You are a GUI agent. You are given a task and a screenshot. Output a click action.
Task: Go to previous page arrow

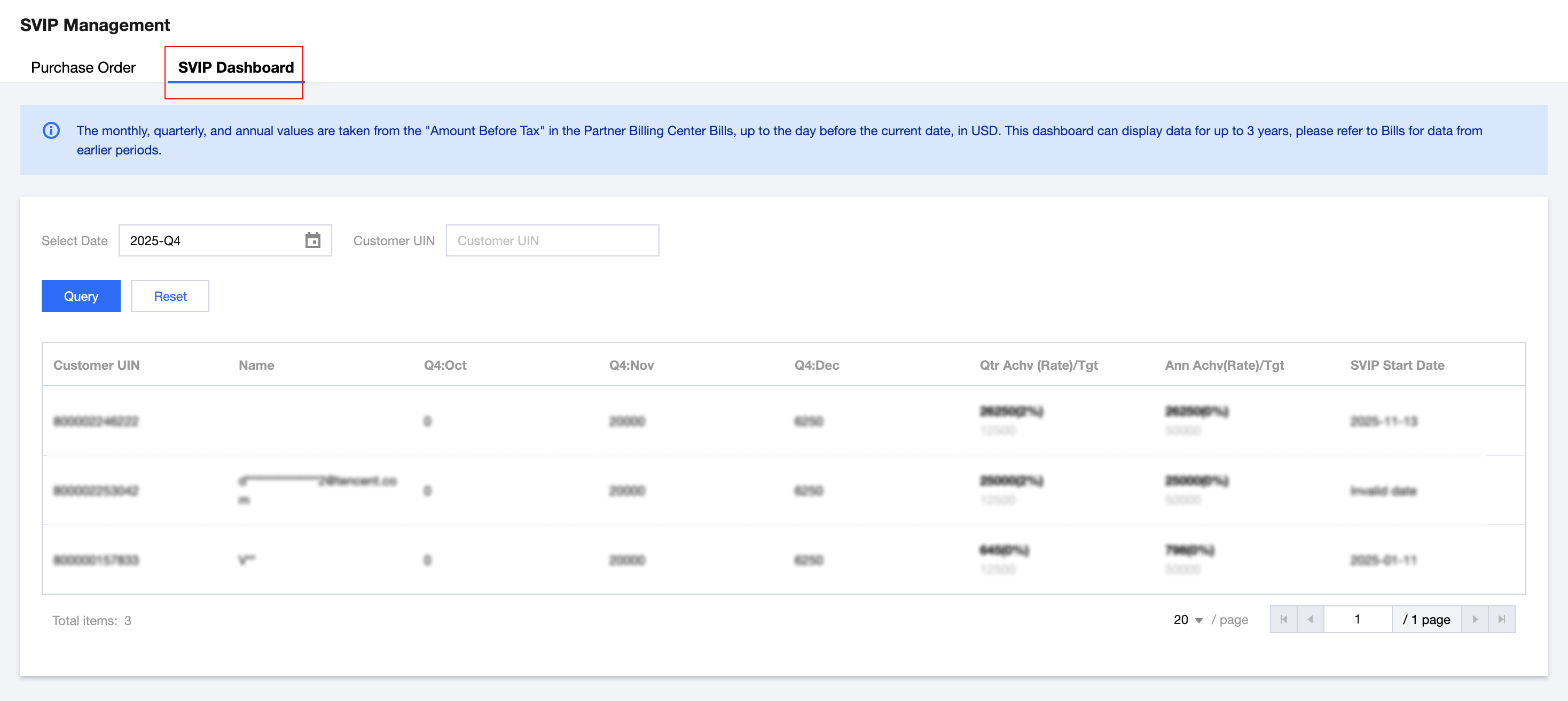pos(1310,619)
